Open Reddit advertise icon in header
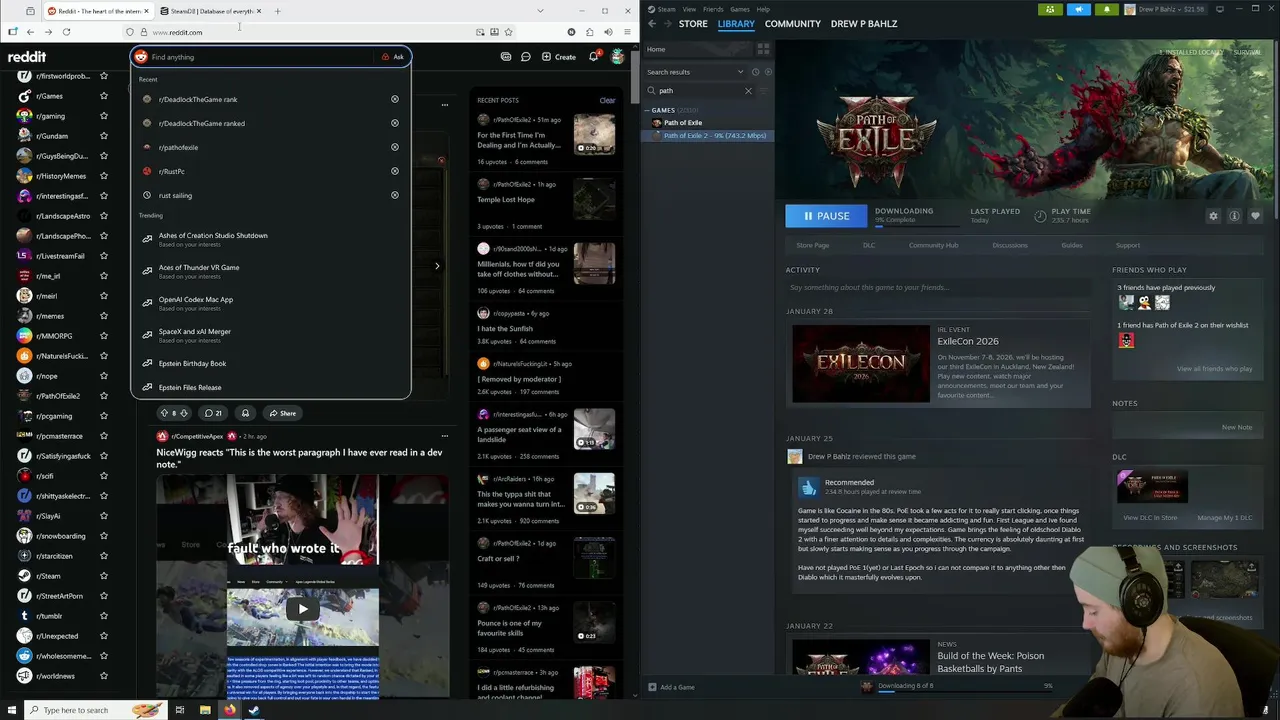Viewport: 1280px width, 720px height. (x=506, y=57)
